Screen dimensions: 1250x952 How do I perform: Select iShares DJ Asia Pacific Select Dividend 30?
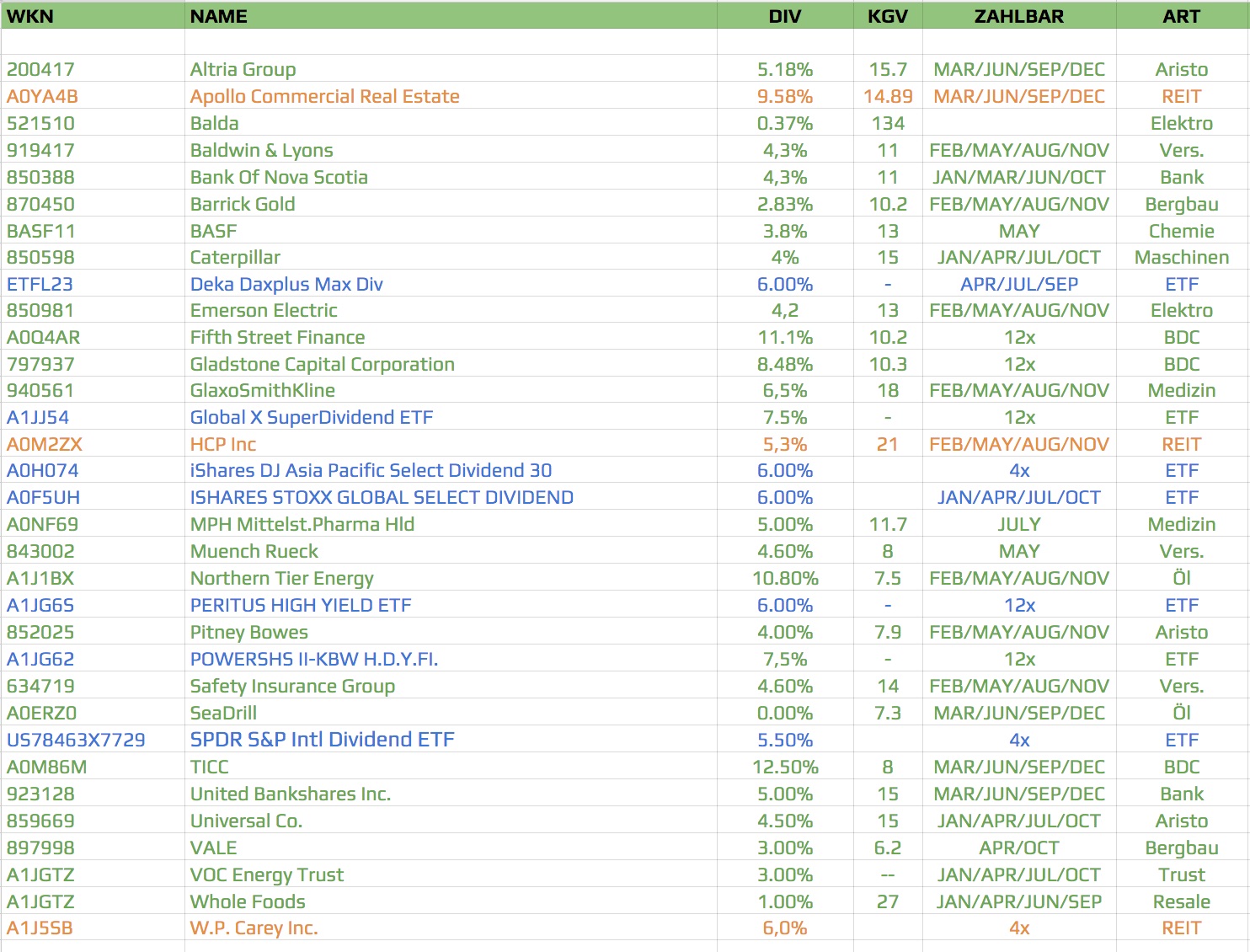click(451, 470)
